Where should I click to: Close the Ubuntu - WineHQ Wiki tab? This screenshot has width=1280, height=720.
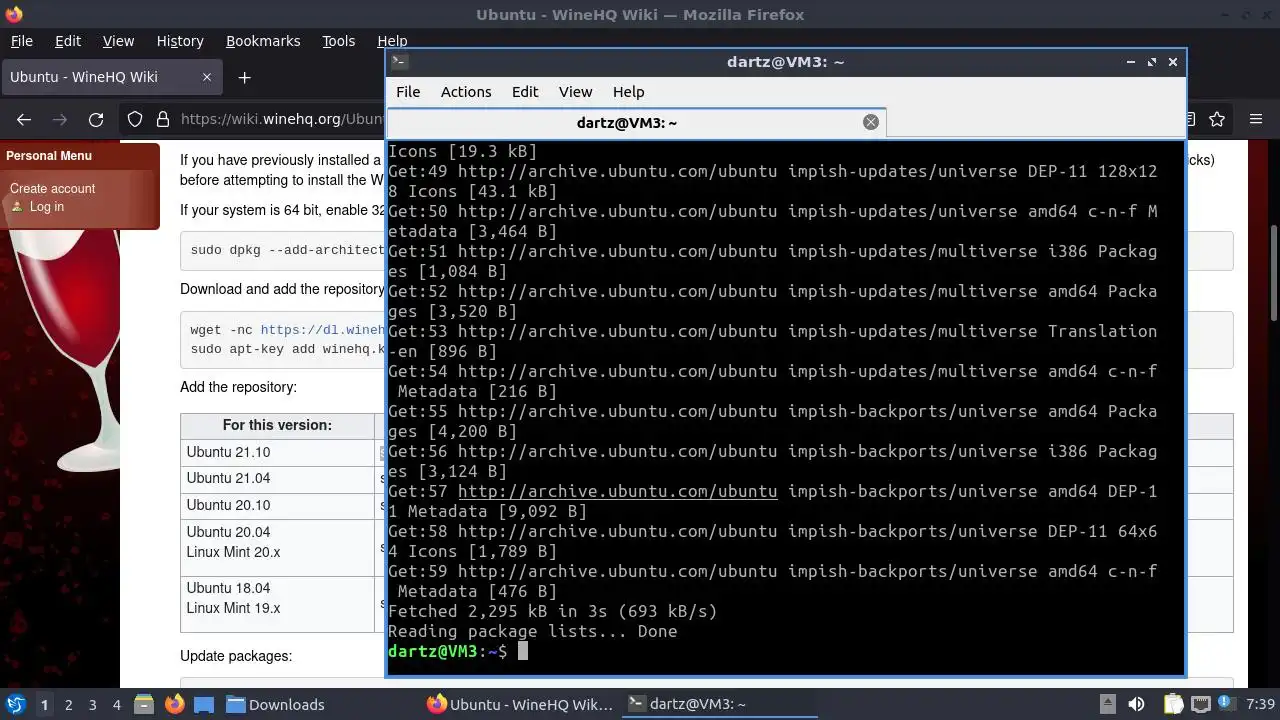(x=207, y=77)
